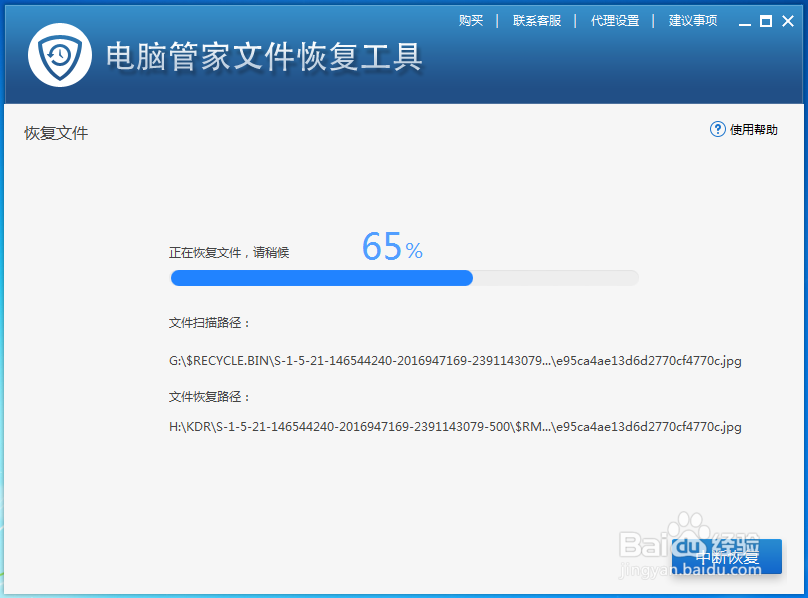Open the 购买 purchase link
The width and height of the screenshot is (808, 598).
(x=471, y=21)
